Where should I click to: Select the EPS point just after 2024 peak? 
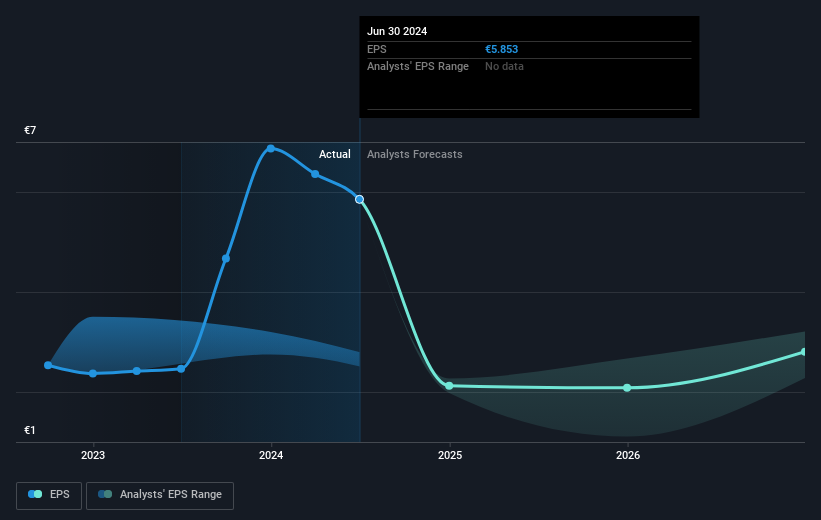pyautogui.click(x=315, y=174)
